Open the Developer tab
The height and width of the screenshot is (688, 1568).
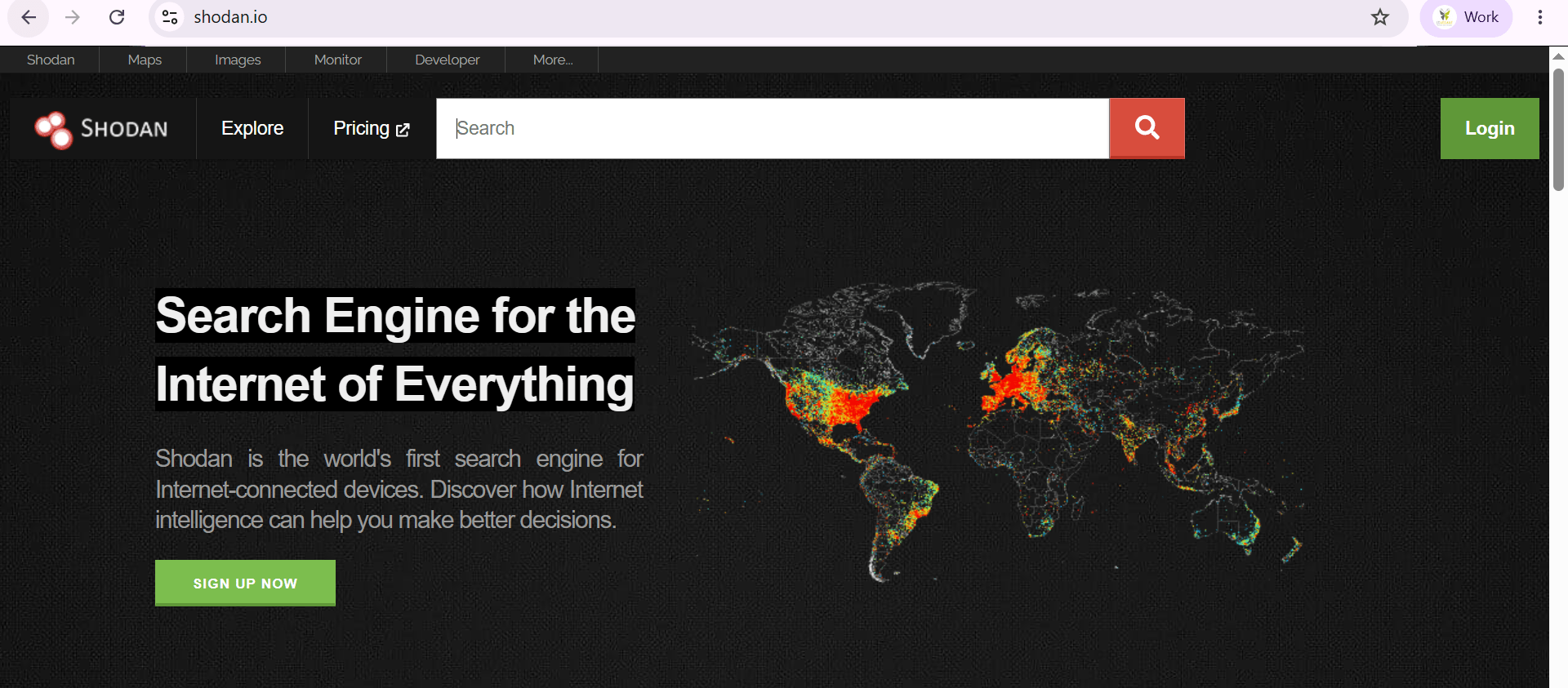pos(447,60)
